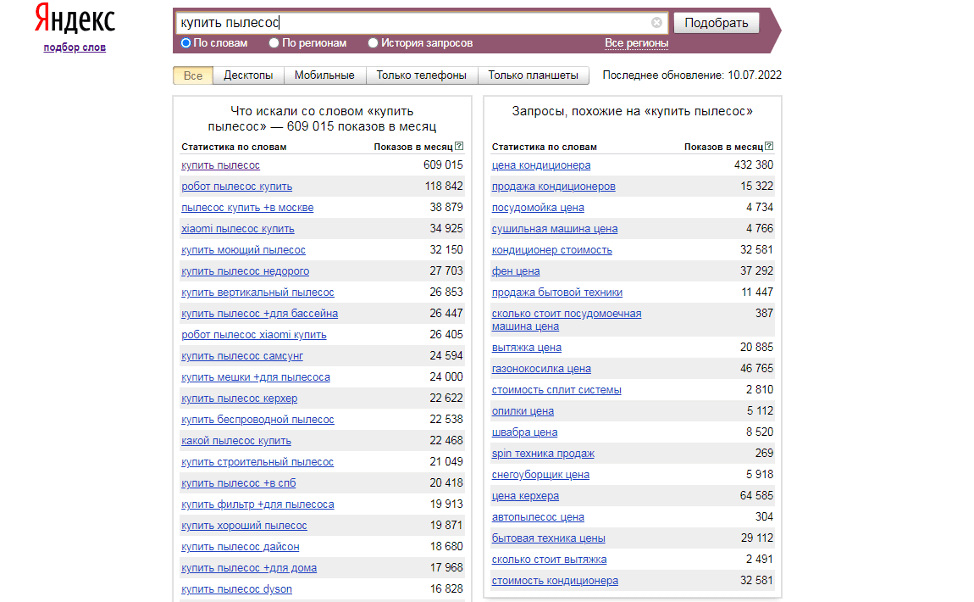This screenshot has width=974, height=602.
Task: Open the 'подбор слов' link under logo
Action: click(75, 47)
